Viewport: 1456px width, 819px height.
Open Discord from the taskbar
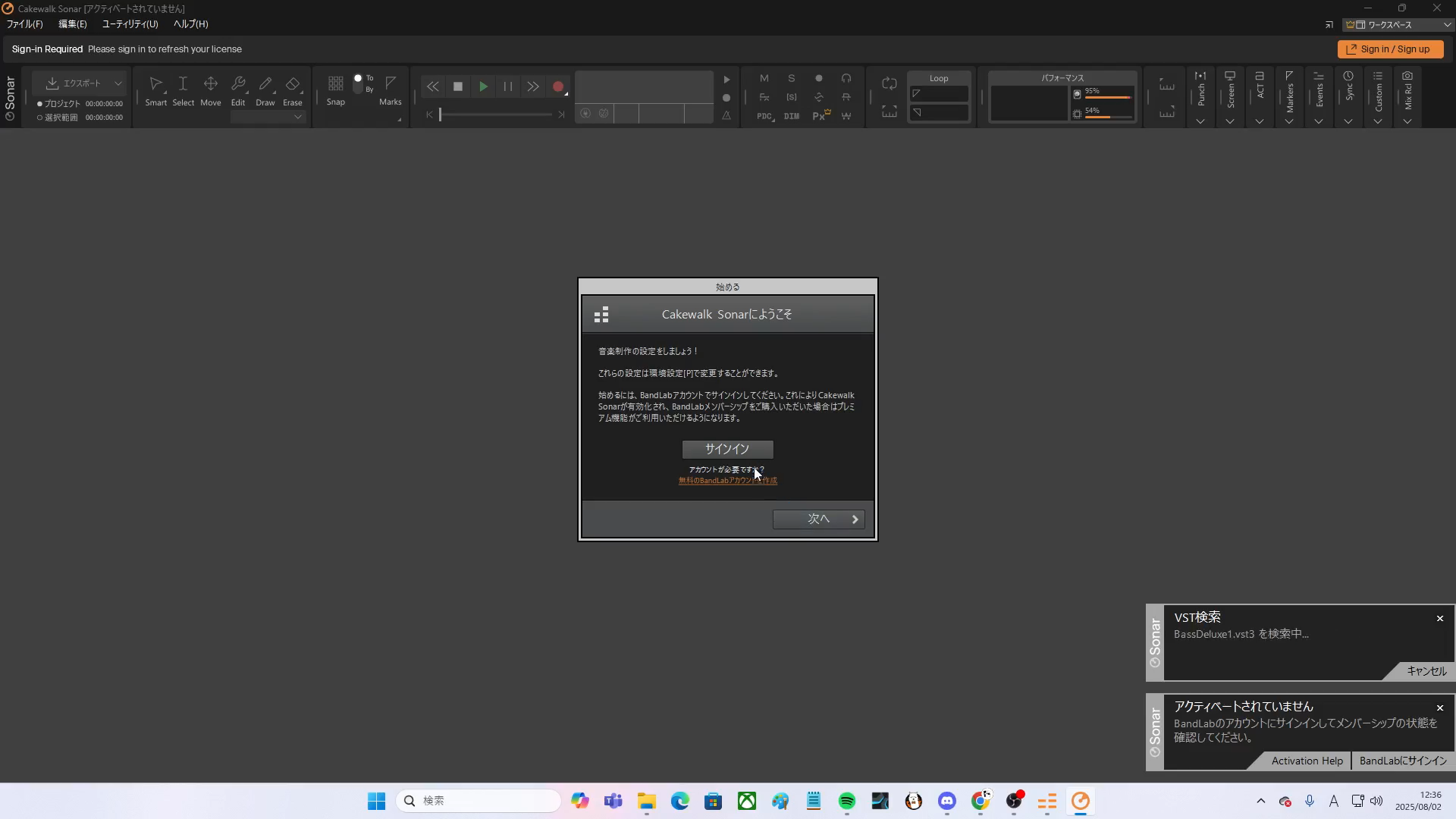click(x=947, y=801)
